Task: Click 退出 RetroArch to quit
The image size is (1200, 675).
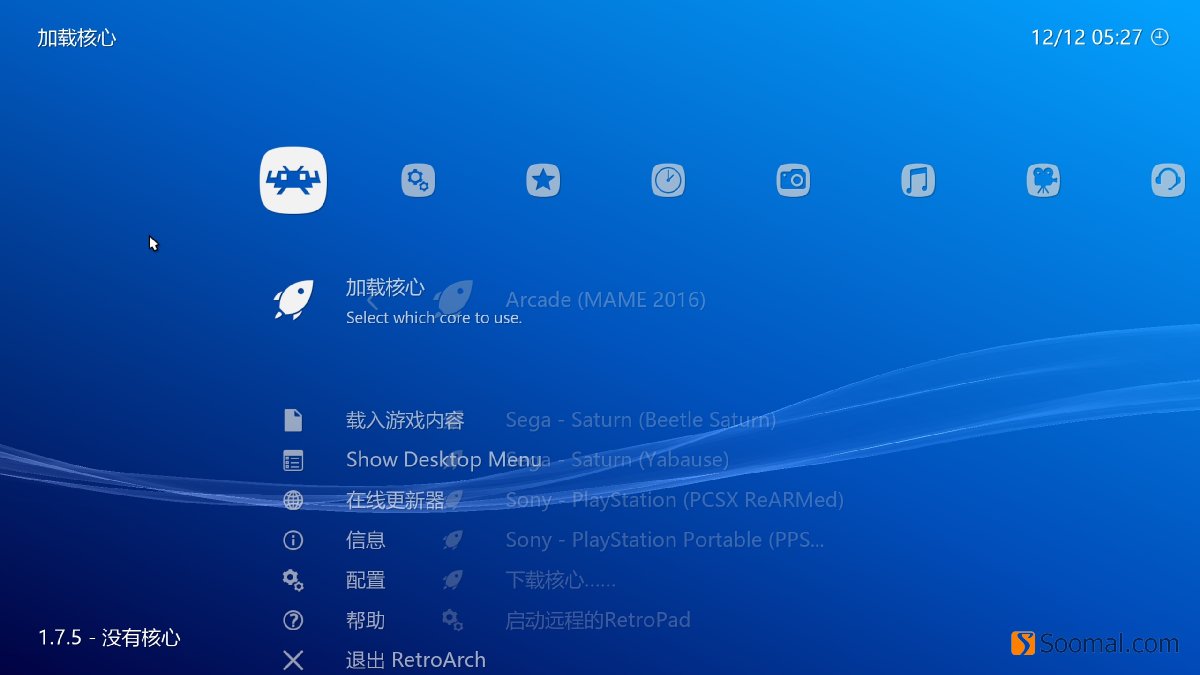Action: pos(414,660)
